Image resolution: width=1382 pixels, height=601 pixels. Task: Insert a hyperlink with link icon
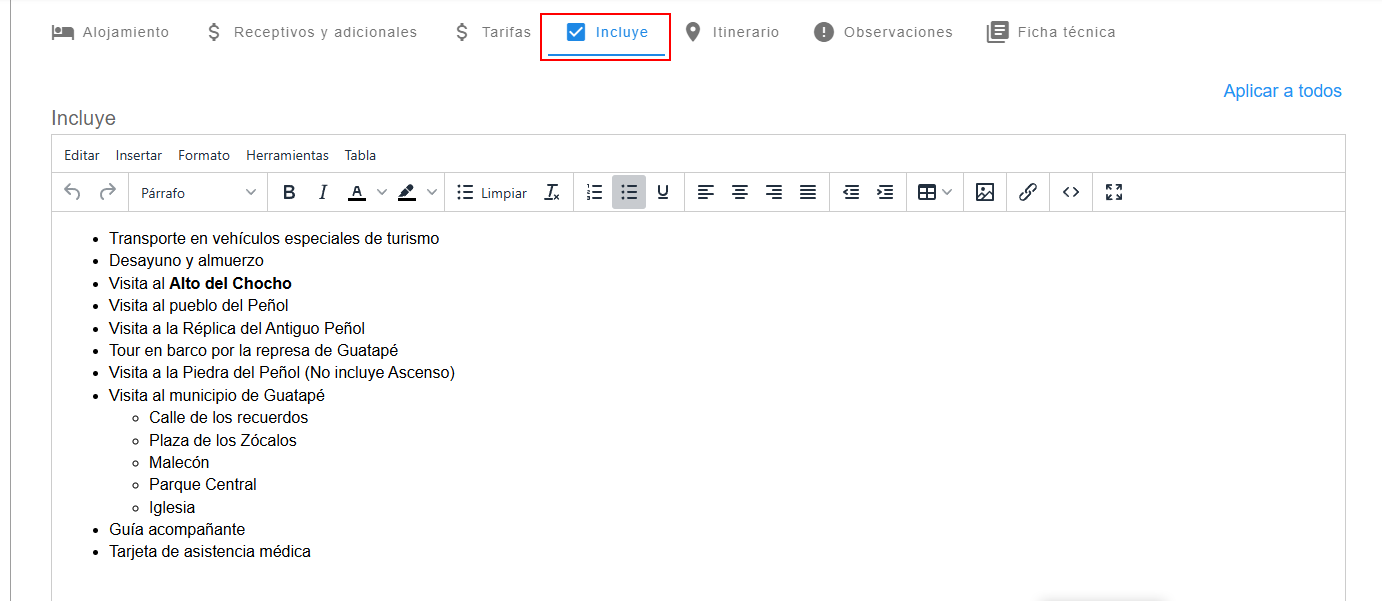click(1027, 192)
